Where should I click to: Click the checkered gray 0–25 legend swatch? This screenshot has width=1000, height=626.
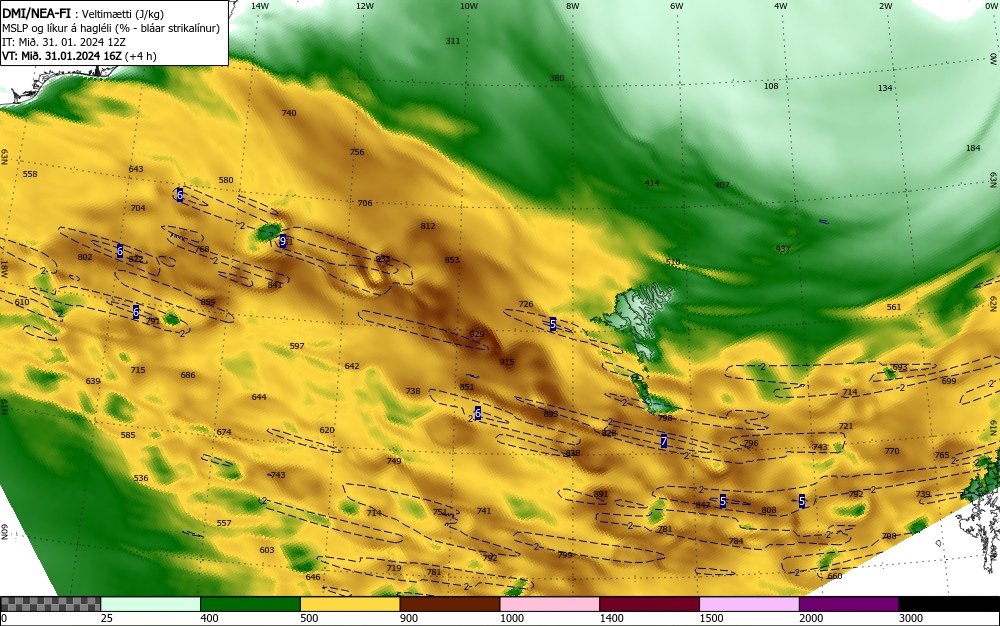[50, 604]
